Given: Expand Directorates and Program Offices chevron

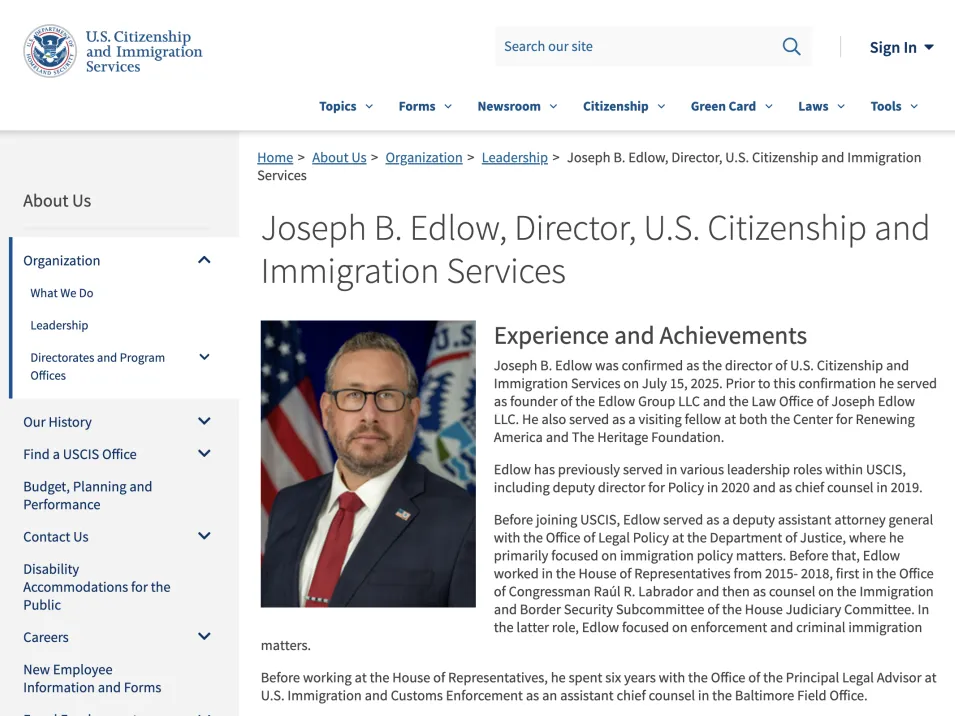Looking at the screenshot, I should tap(205, 357).
